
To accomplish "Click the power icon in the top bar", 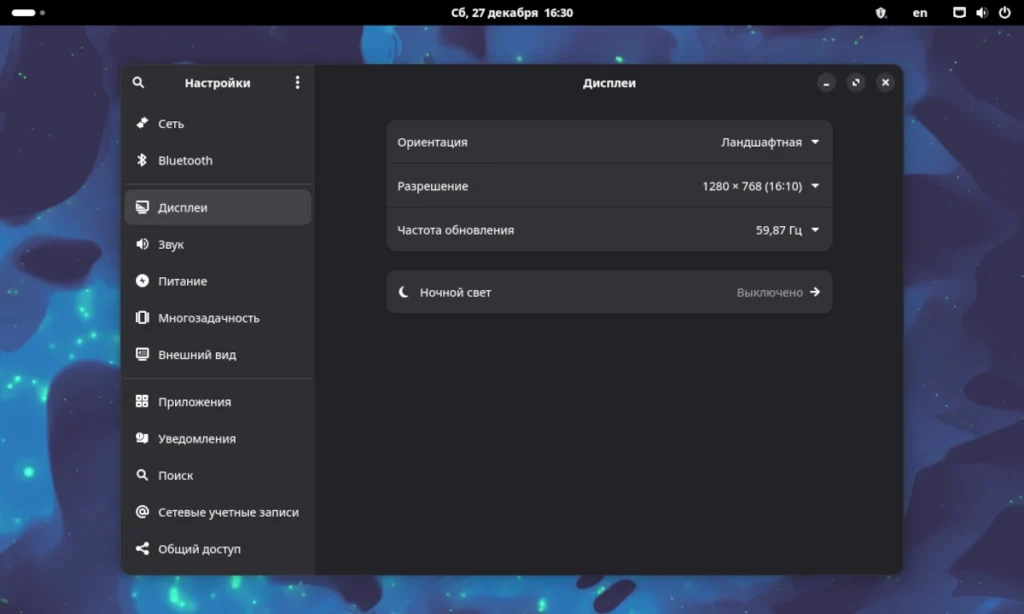I will pyautogui.click(x=1005, y=12).
